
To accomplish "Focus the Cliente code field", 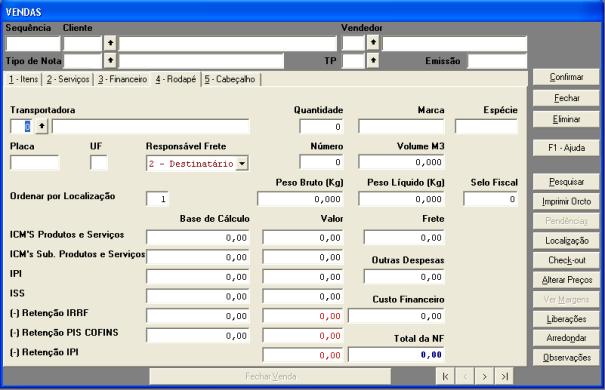I will coord(83,43).
